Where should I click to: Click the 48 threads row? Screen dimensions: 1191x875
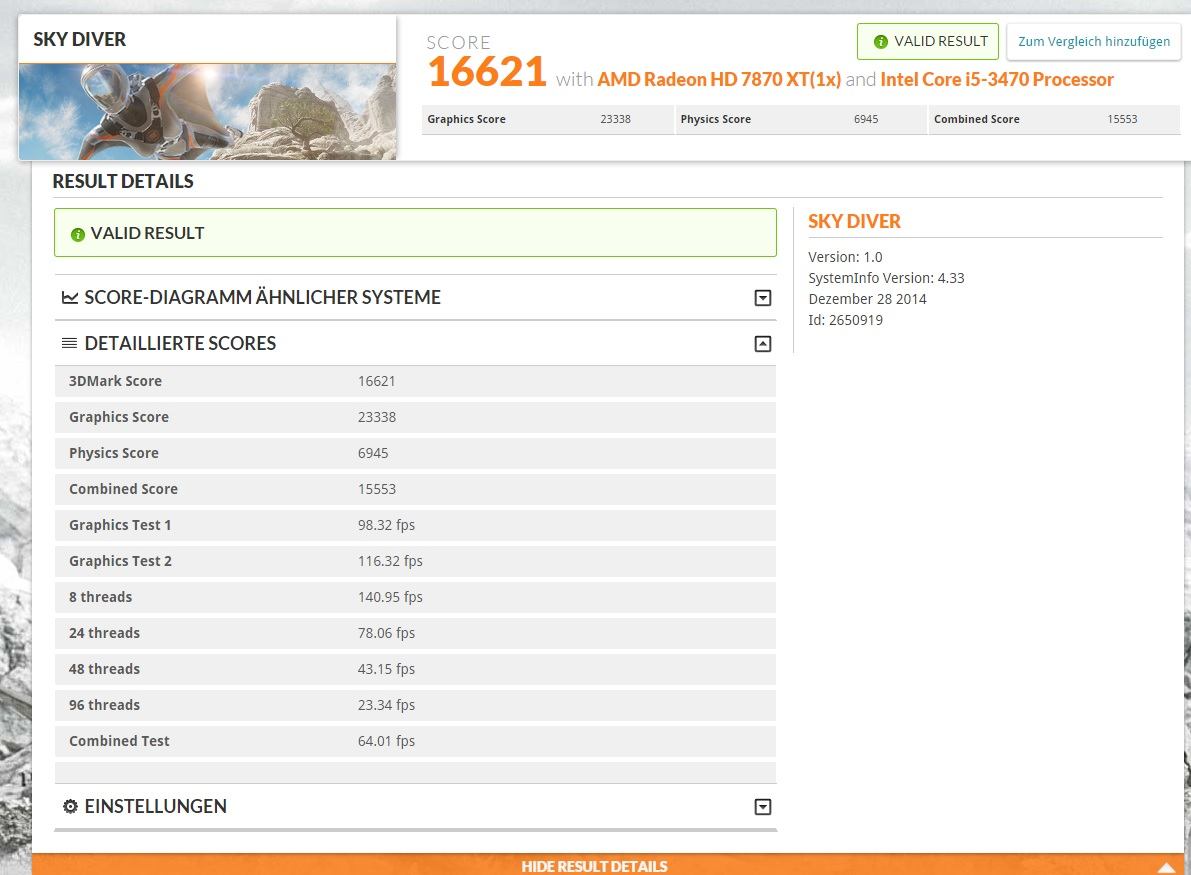pos(415,669)
